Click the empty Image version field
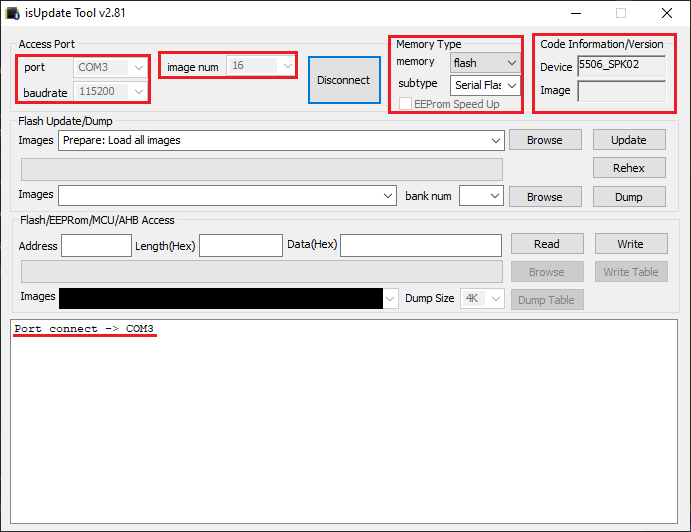 pos(621,91)
